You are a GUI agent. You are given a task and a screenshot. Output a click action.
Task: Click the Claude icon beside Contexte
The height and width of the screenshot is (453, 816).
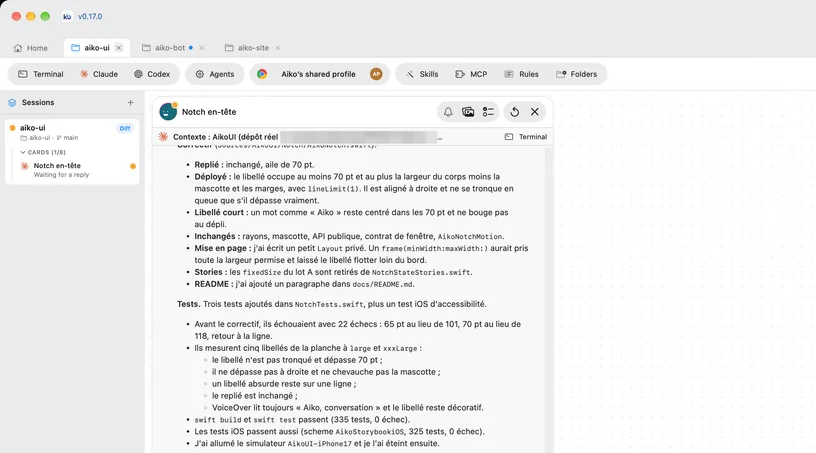pyautogui.click(x=163, y=136)
